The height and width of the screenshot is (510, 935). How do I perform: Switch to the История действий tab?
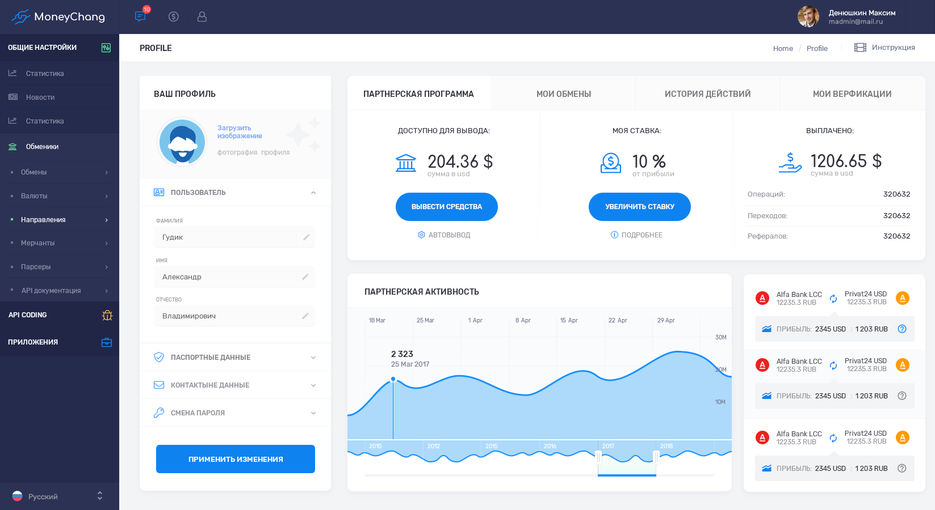(x=708, y=94)
